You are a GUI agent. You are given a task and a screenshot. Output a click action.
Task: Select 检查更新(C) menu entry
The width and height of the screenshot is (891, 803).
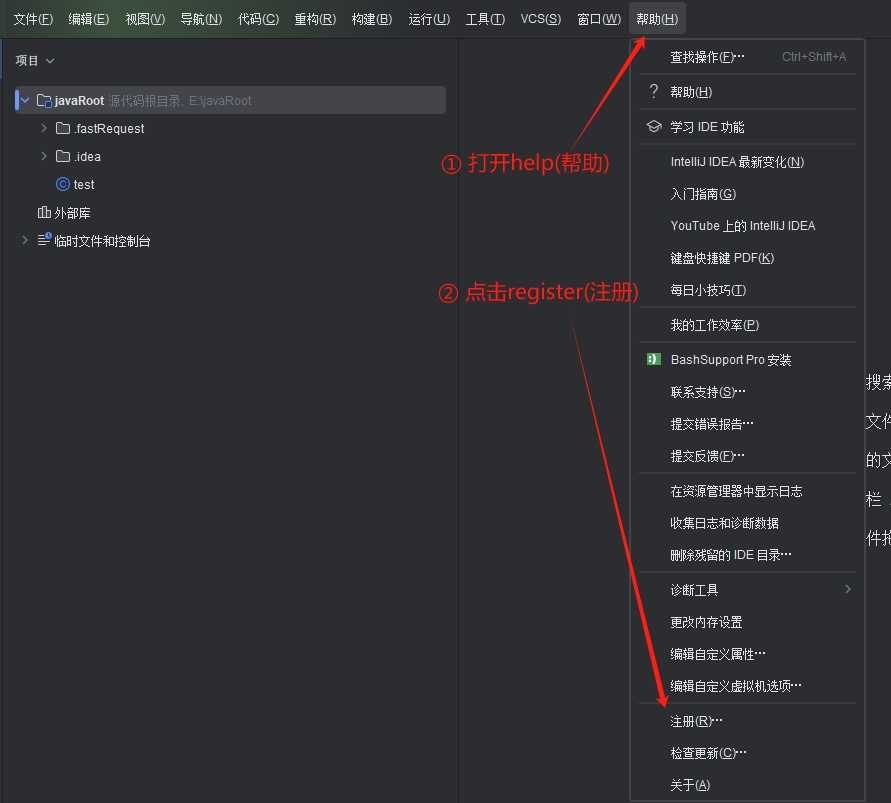747,753
